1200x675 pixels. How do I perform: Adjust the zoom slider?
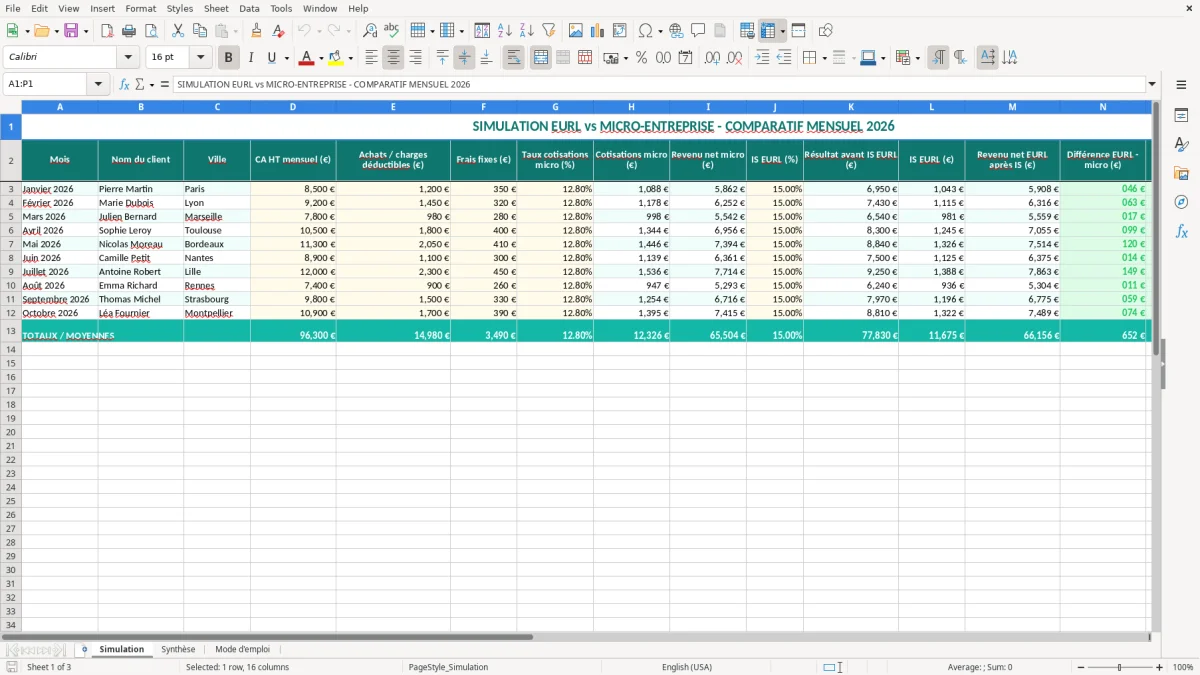[x=1120, y=667]
